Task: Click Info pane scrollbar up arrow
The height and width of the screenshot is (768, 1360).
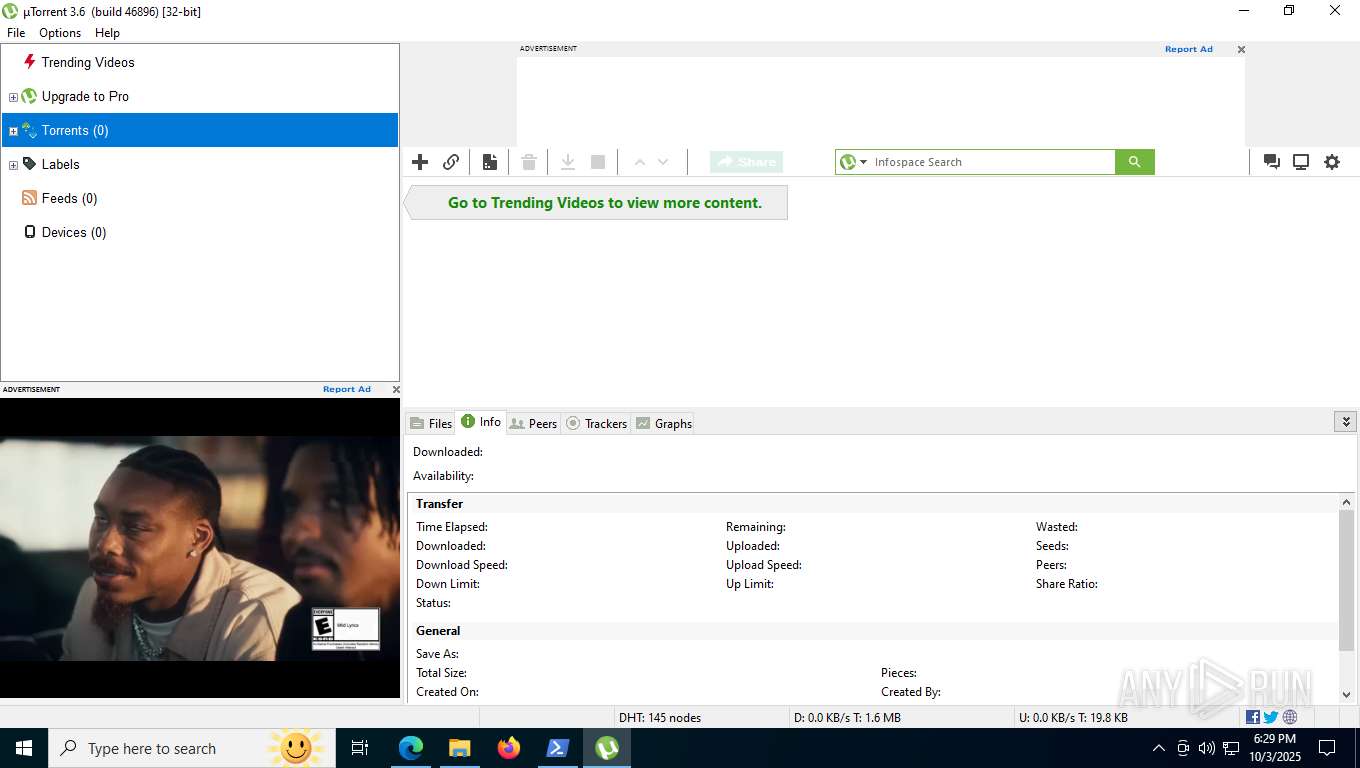Action: (1346, 502)
